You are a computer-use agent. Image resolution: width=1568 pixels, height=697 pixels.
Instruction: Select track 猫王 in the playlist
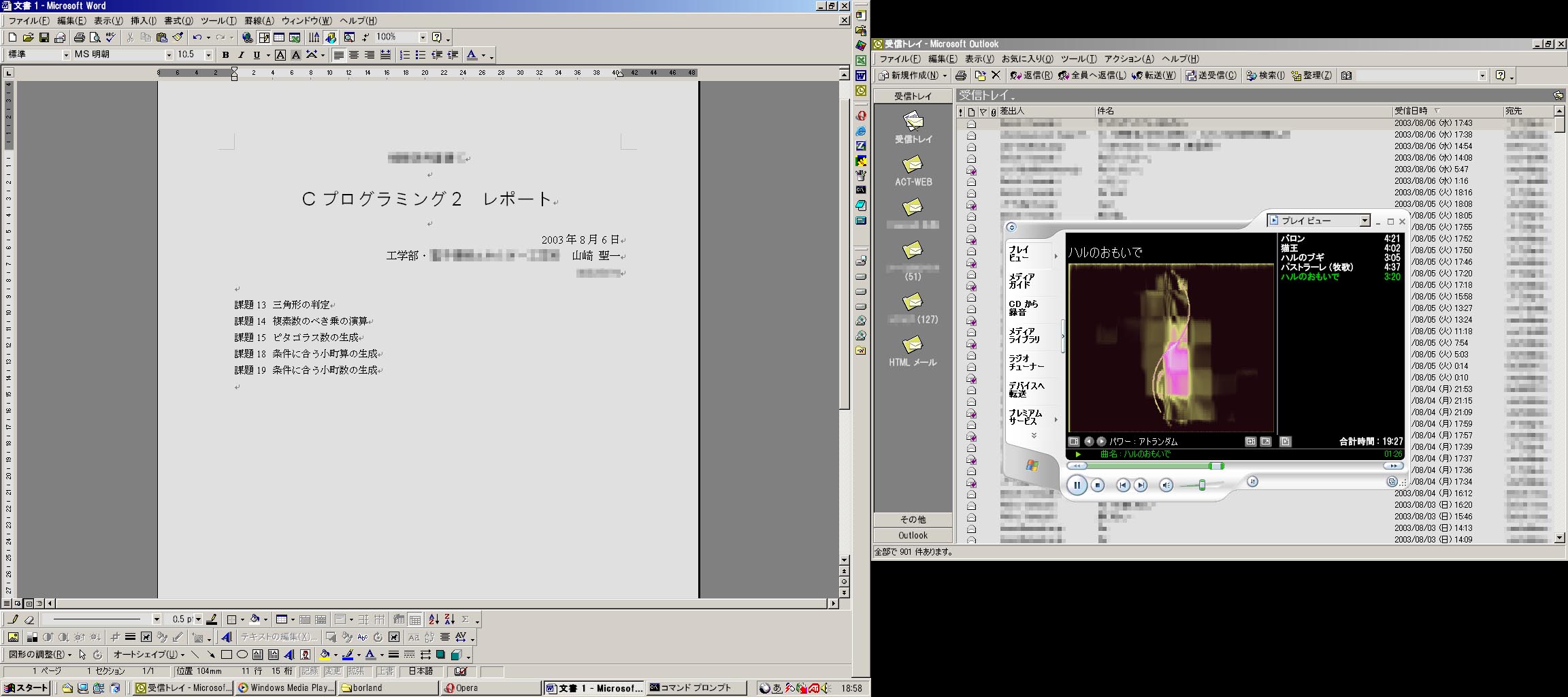tap(1290, 248)
